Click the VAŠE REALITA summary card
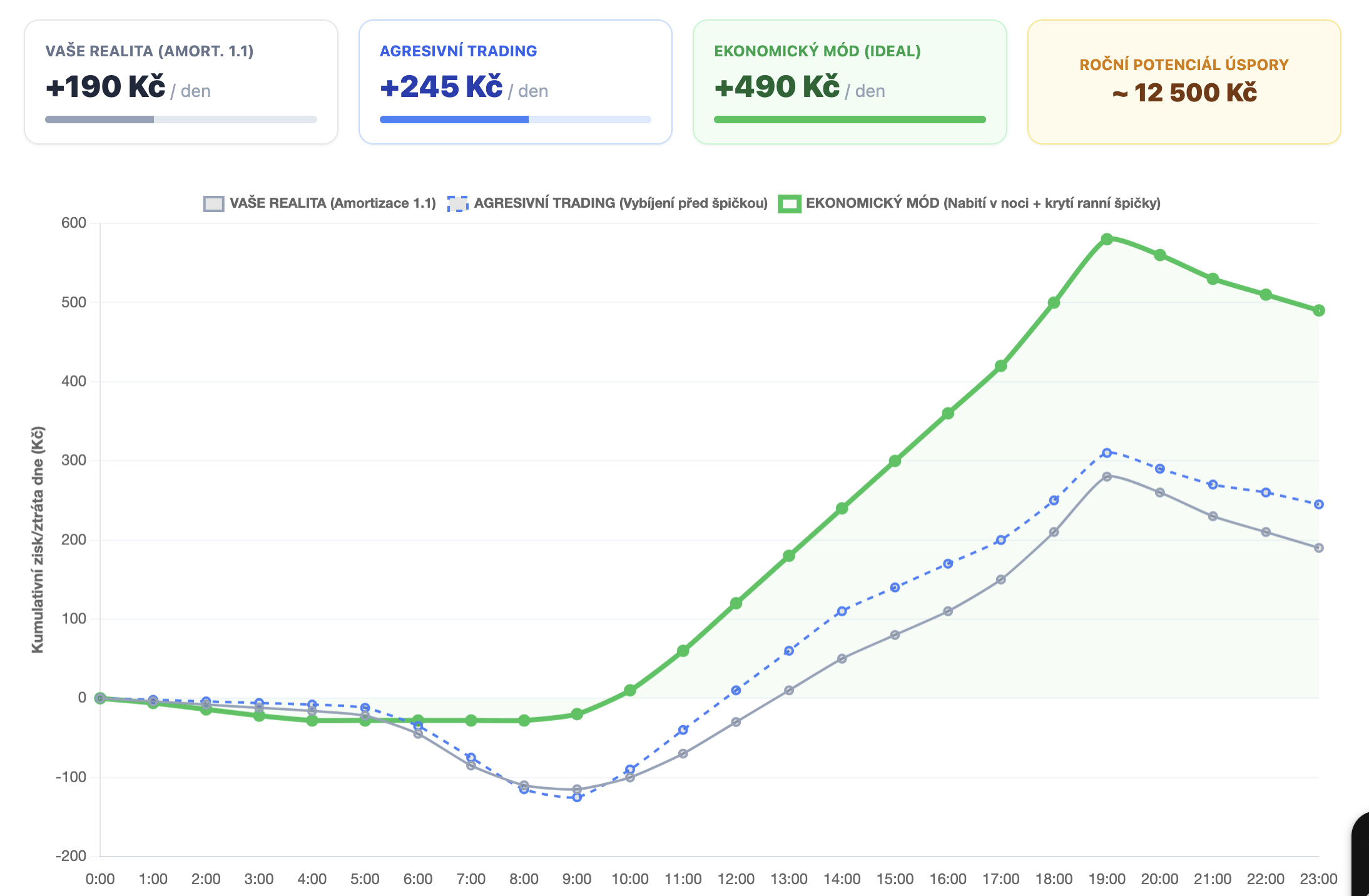The height and width of the screenshot is (896, 1369). pos(181,82)
